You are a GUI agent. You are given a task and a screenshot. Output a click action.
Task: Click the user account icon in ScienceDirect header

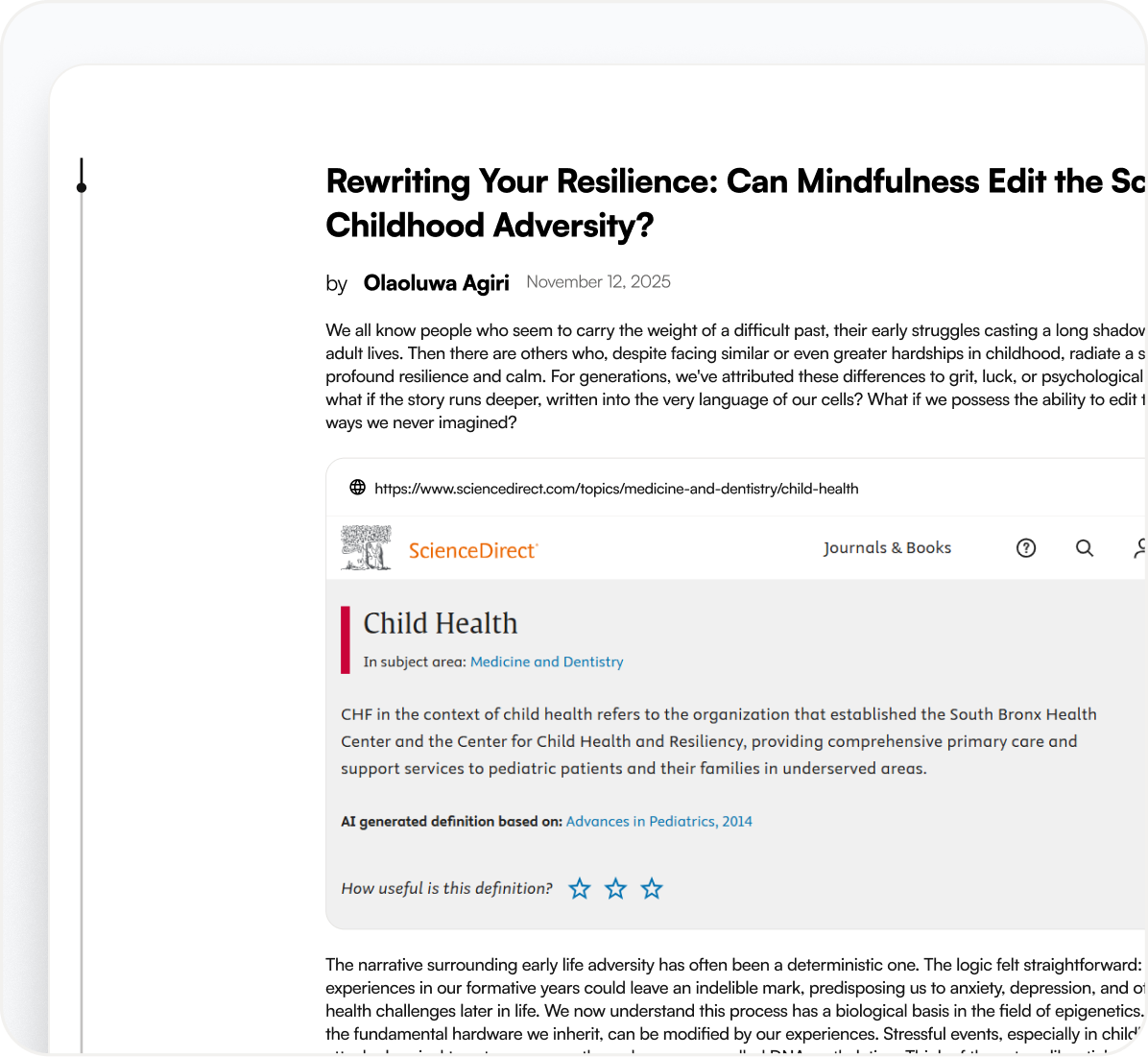(1140, 548)
